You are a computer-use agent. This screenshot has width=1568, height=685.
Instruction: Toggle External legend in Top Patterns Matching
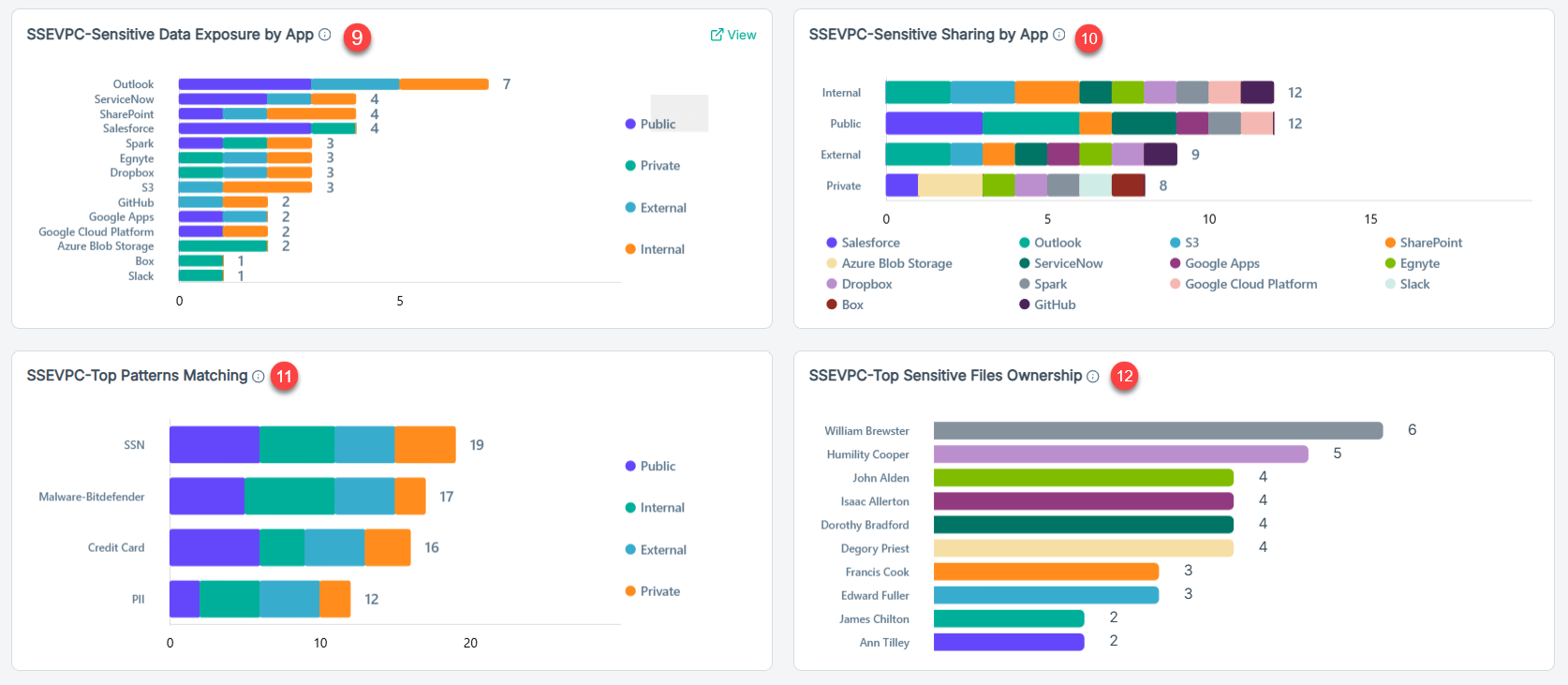656,550
